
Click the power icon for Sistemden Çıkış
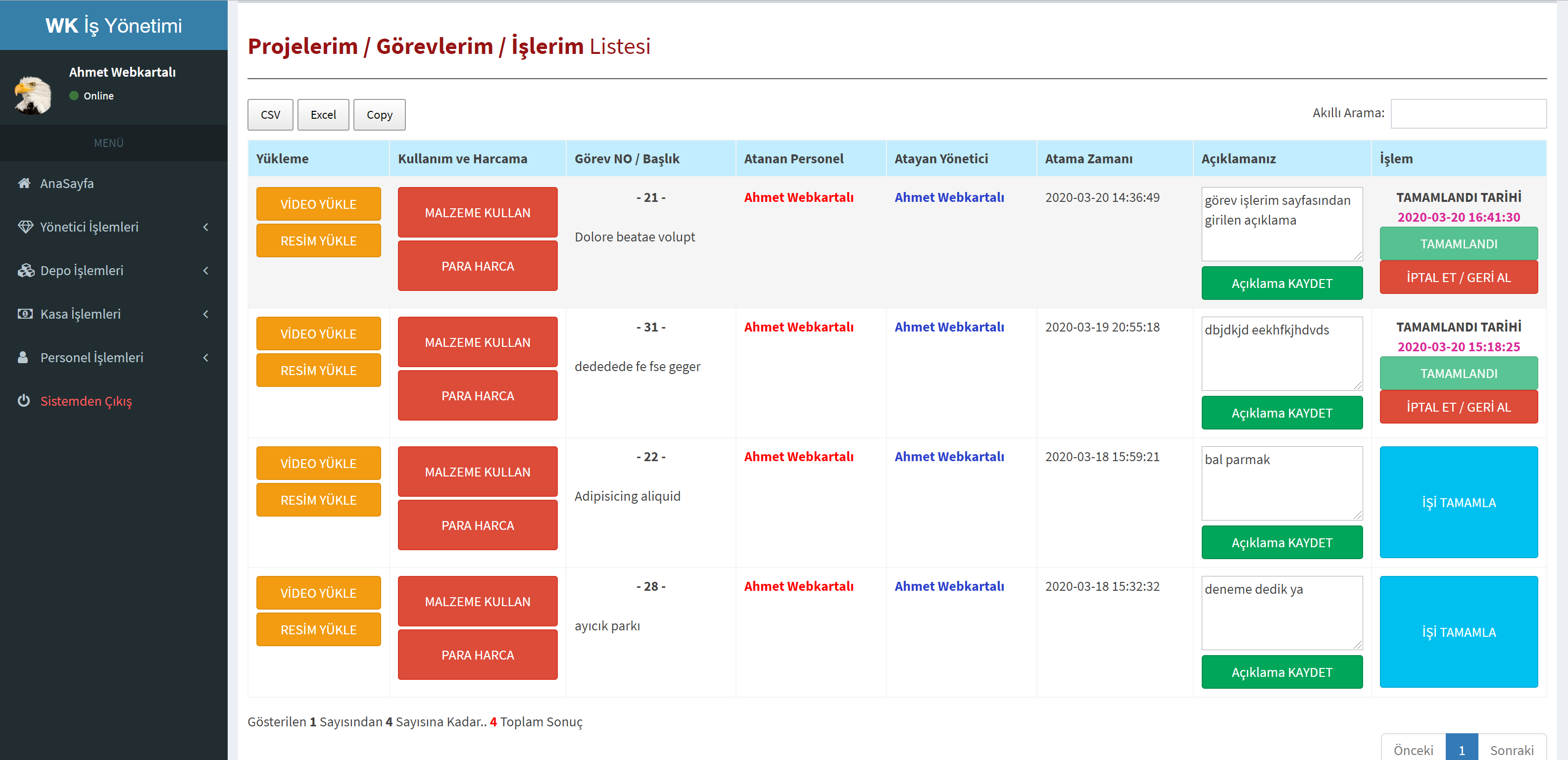[24, 401]
